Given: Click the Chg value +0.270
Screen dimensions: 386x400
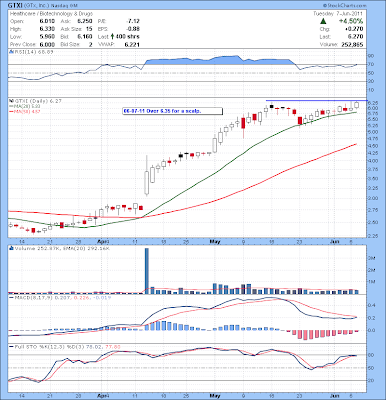Looking at the screenshot, I should click(354, 29).
